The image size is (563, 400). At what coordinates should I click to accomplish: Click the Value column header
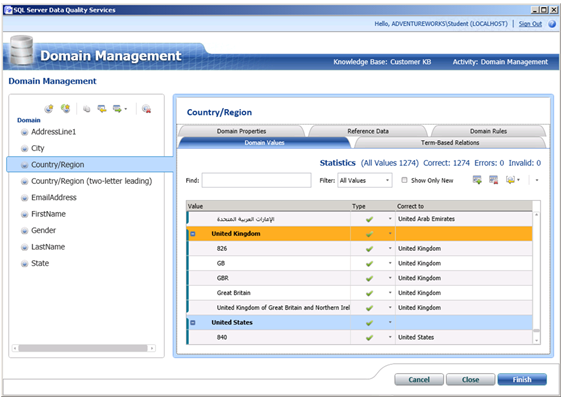tap(268, 206)
